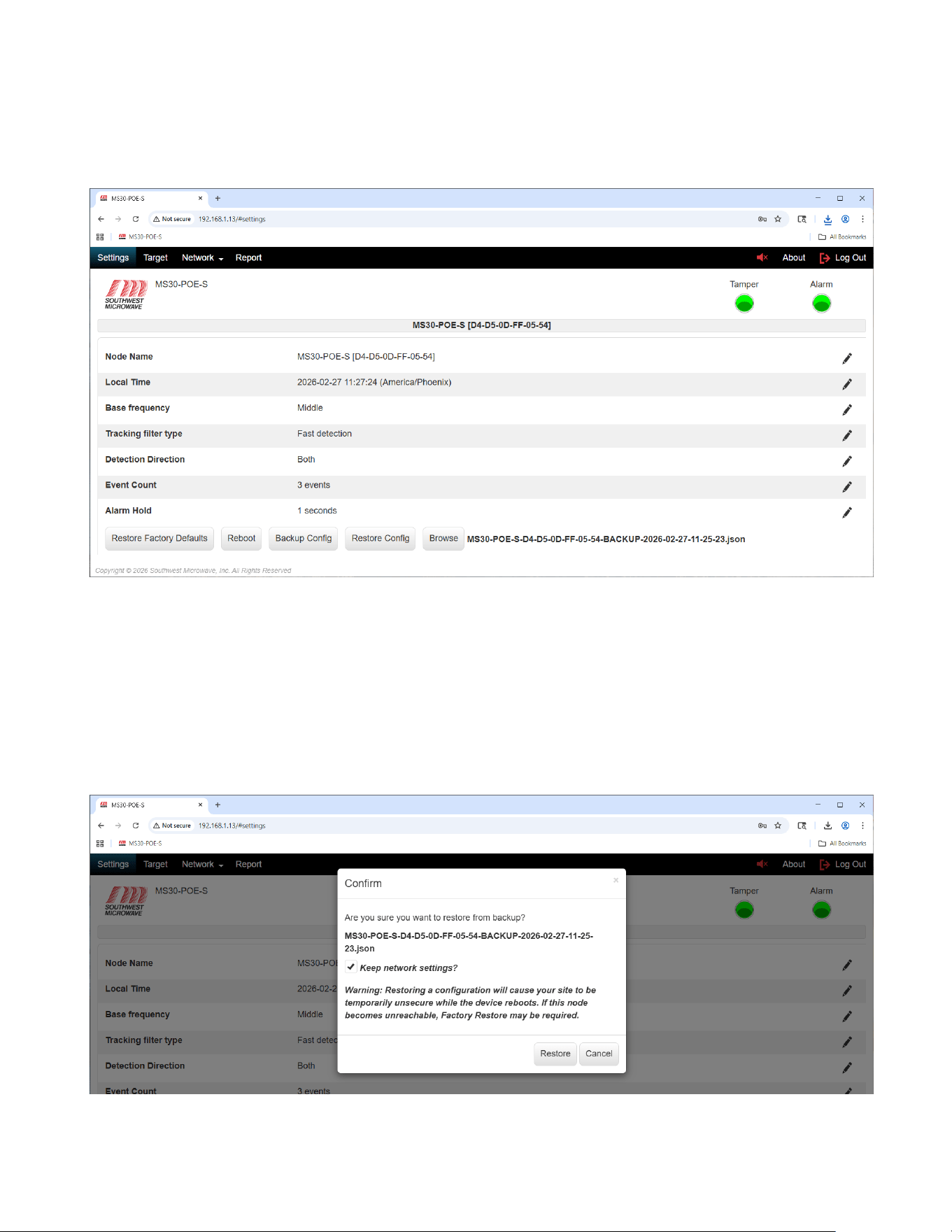
Task: Click the Southwest Microwave logo in the no-dialog window
Action: [x=125, y=295]
